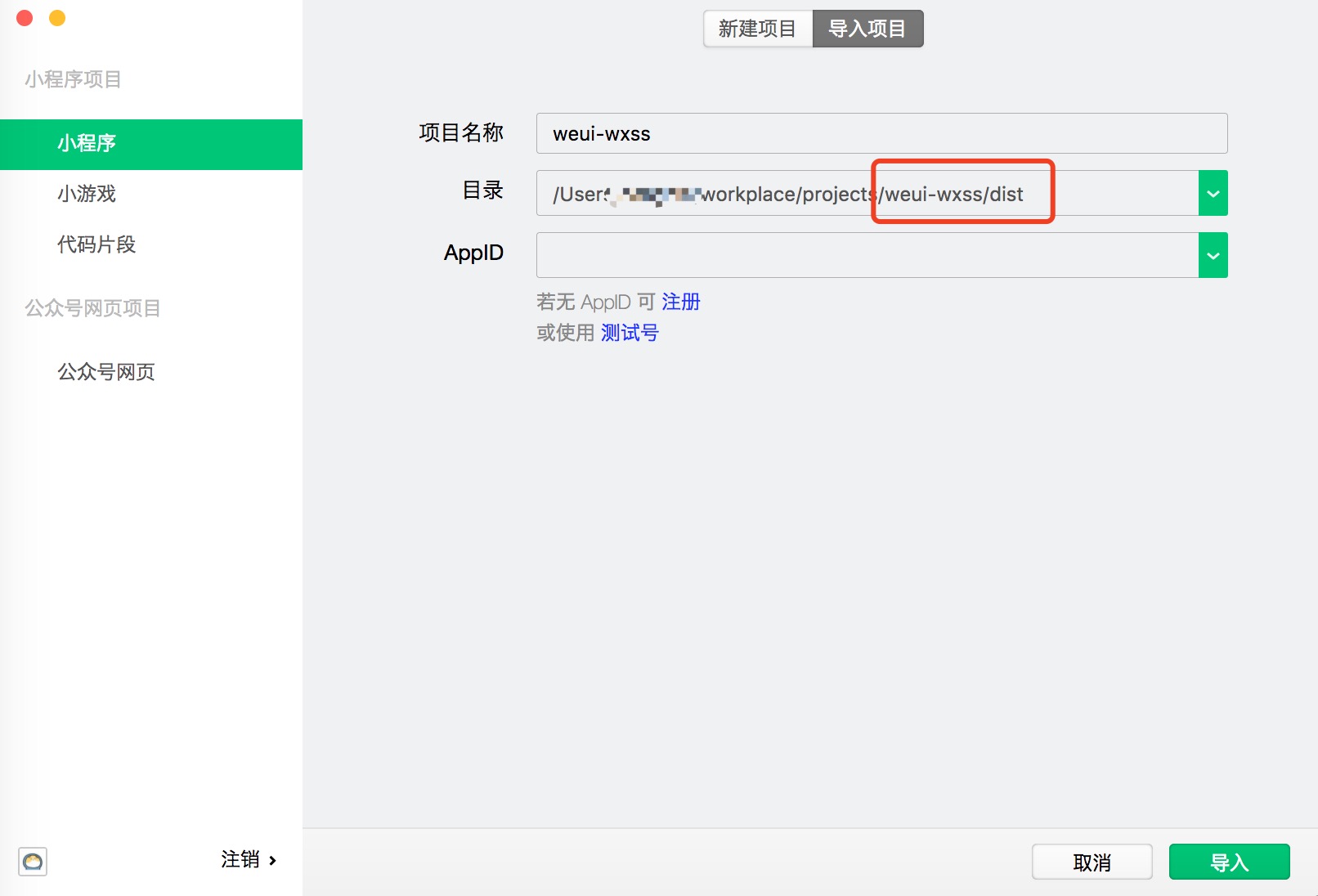The image size is (1318, 896).
Task: Click the green 导入 button
Action: [1230, 862]
